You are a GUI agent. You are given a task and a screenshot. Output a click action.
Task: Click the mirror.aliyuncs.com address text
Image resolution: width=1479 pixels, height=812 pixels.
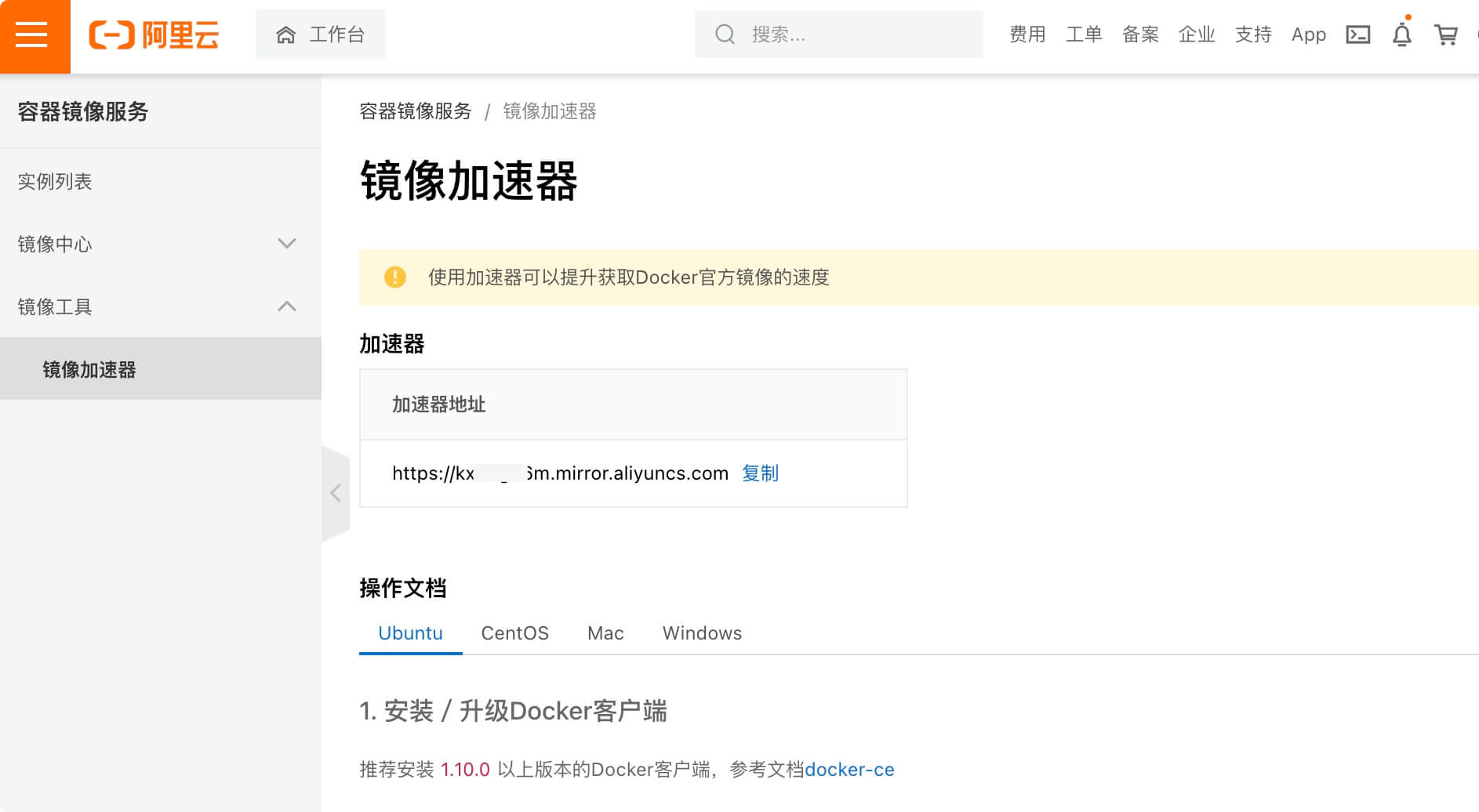click(560, 473)
